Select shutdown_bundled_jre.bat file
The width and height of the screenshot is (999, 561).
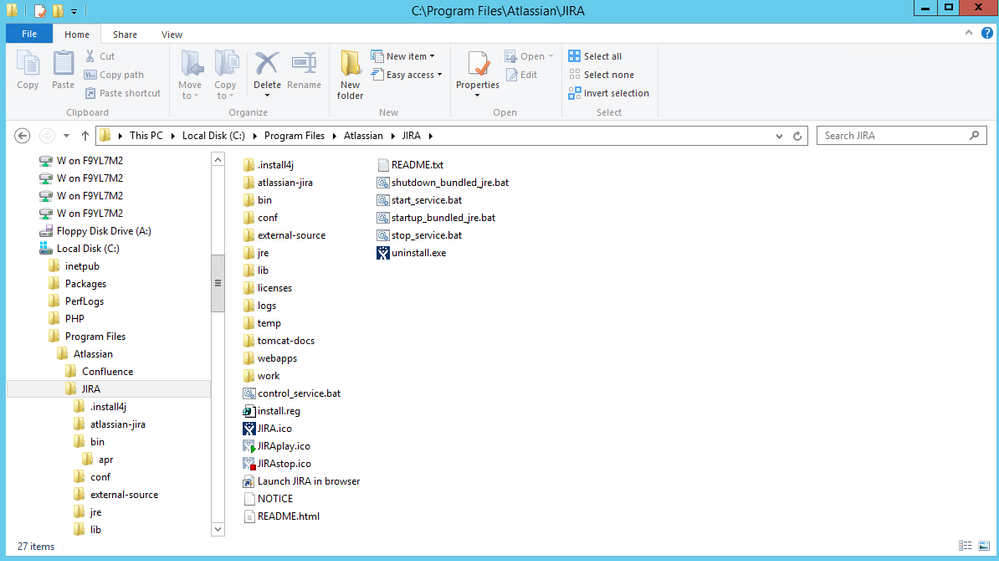coord(443,183)
